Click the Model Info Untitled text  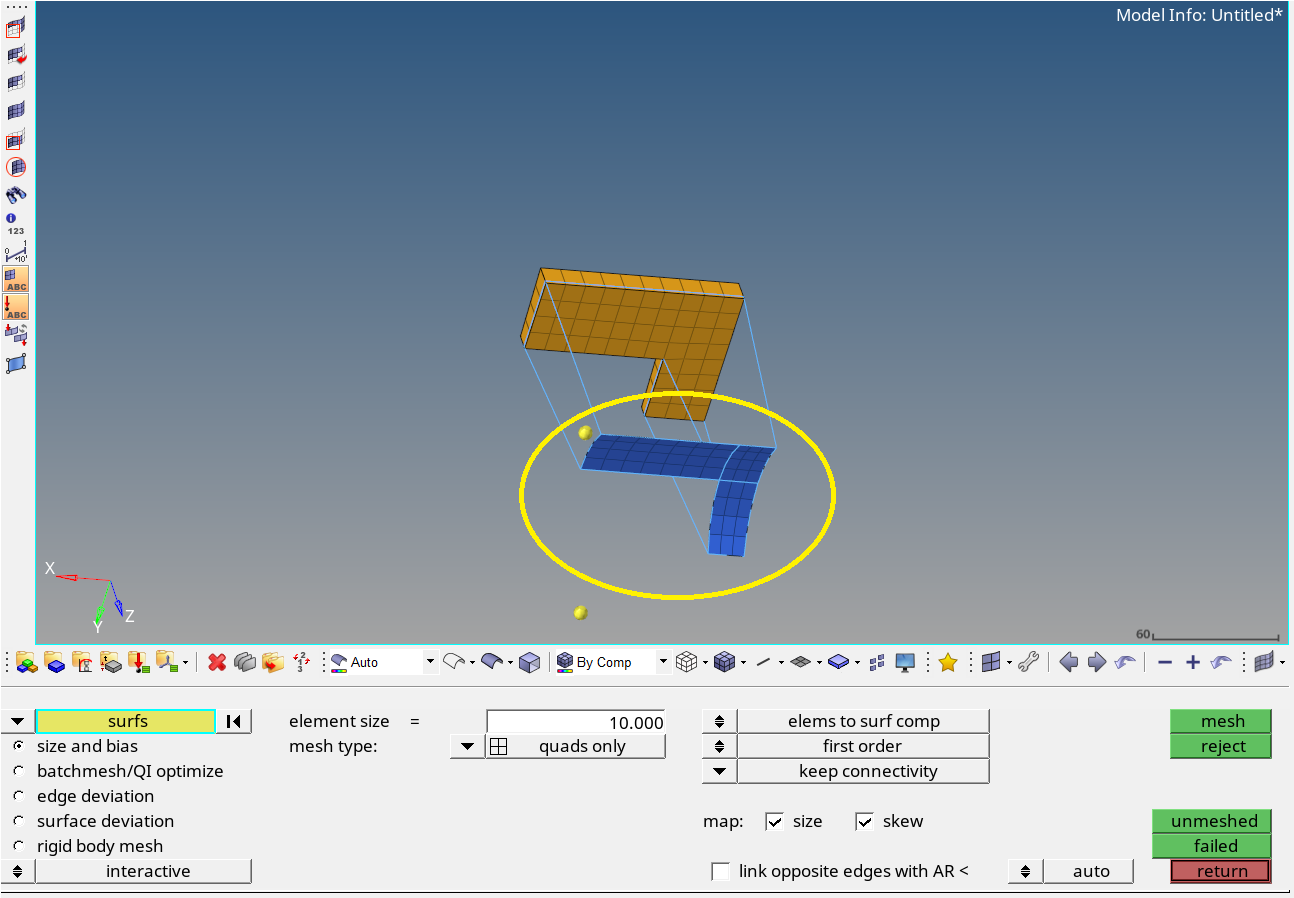click(x=1199, y=15)
